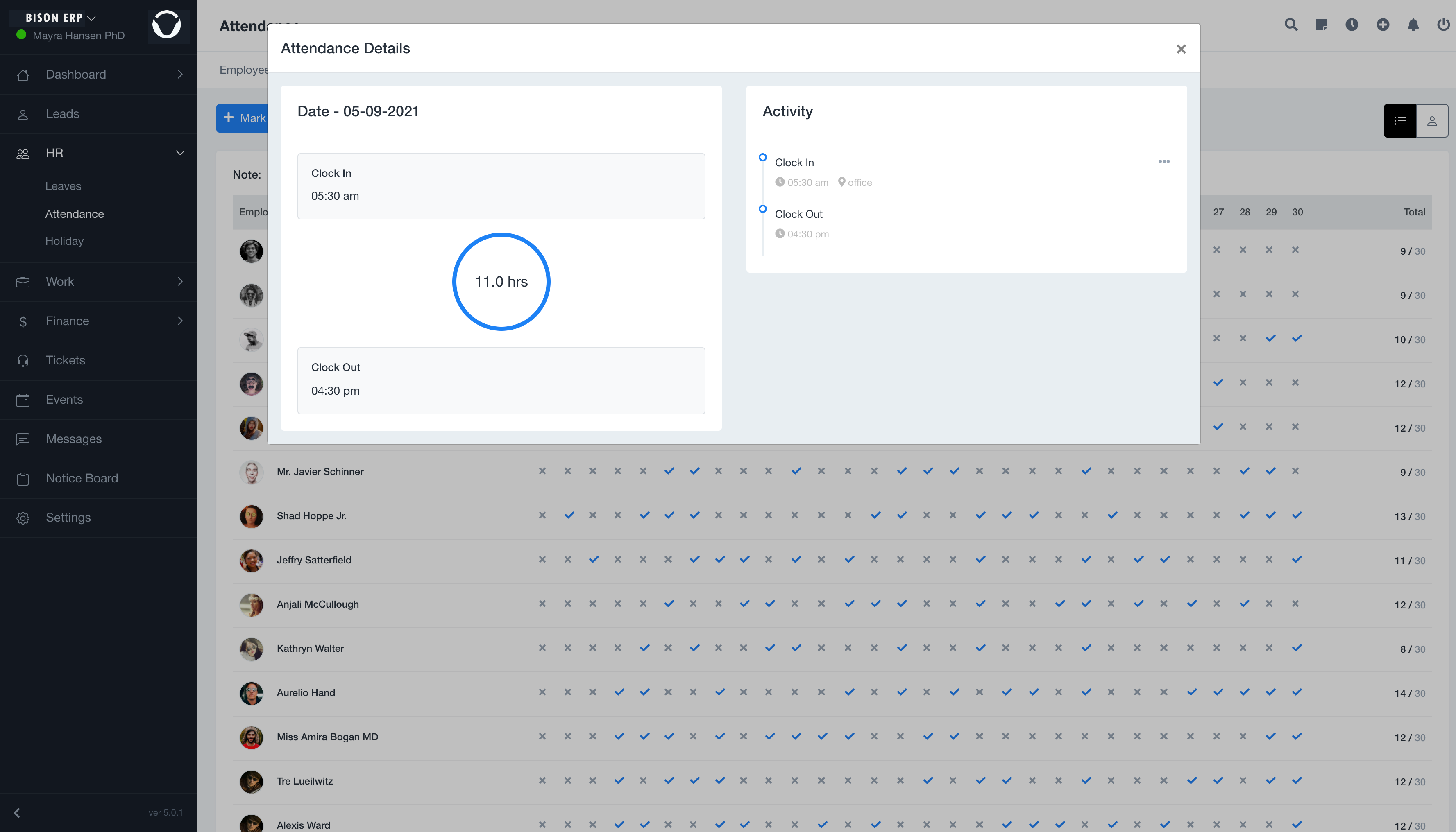Toggle Shad Hoppe Jr.'s day 1 attendance checkmark

coord(542,515)
